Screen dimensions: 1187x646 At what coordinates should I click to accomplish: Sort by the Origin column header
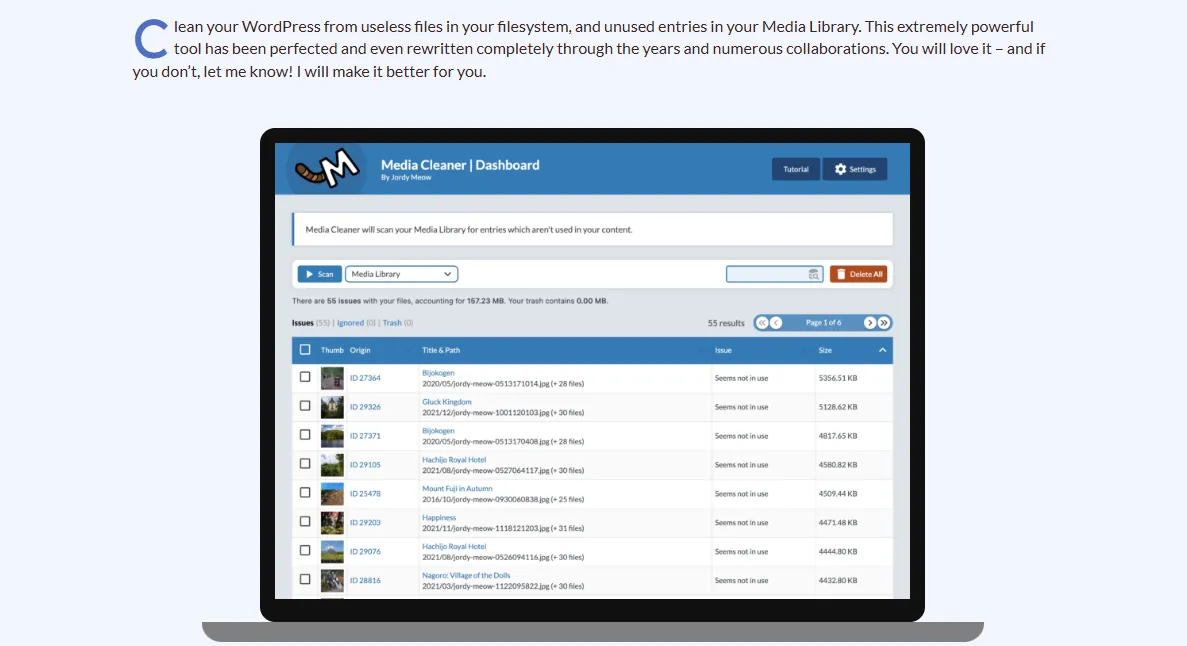click(360, 350)
